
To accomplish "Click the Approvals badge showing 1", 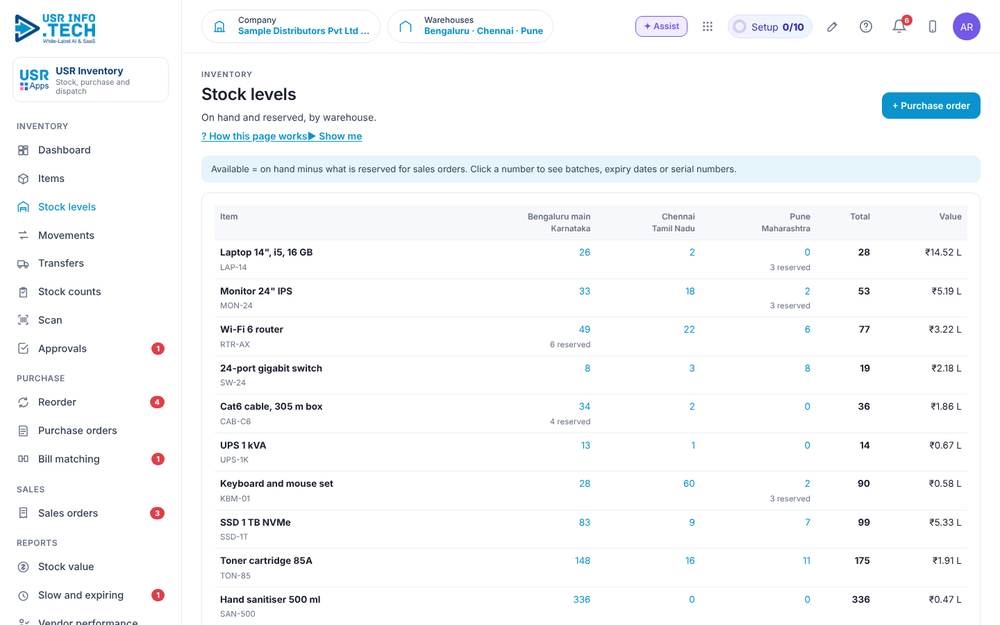I will point(158,349).
